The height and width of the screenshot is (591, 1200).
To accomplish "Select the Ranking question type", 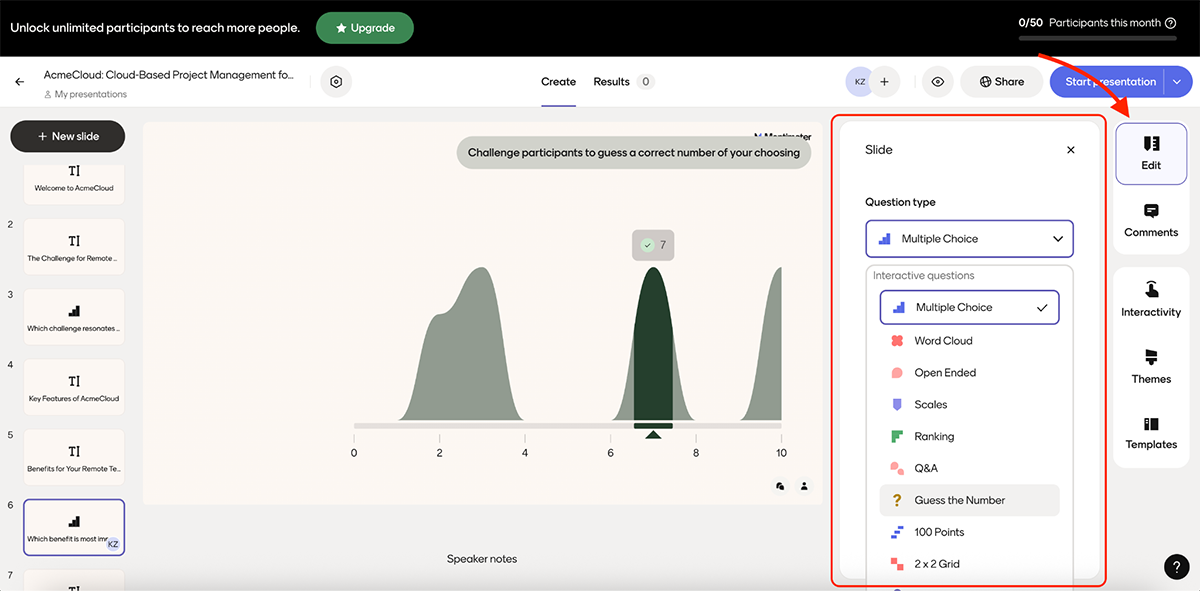I will 936,435.
